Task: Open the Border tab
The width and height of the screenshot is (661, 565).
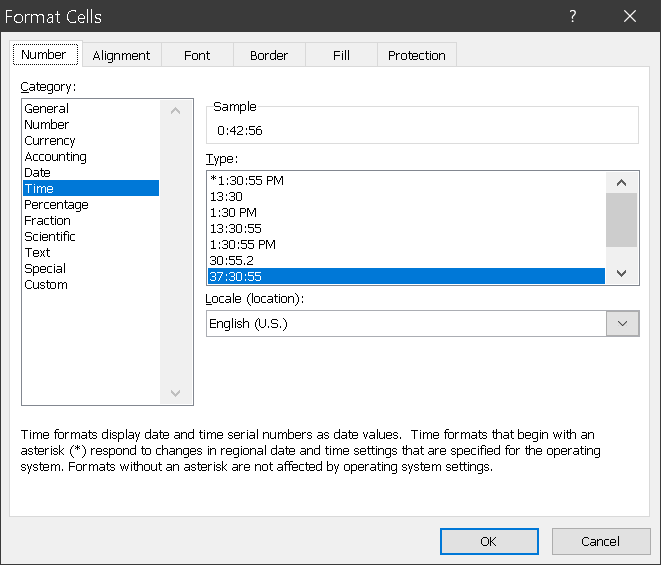Action: click(269, 55)
